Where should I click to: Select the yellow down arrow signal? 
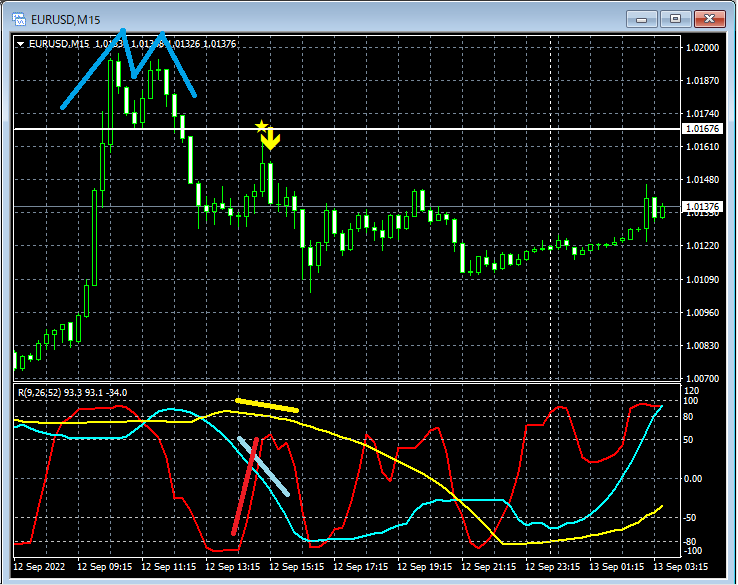[271, 139]
